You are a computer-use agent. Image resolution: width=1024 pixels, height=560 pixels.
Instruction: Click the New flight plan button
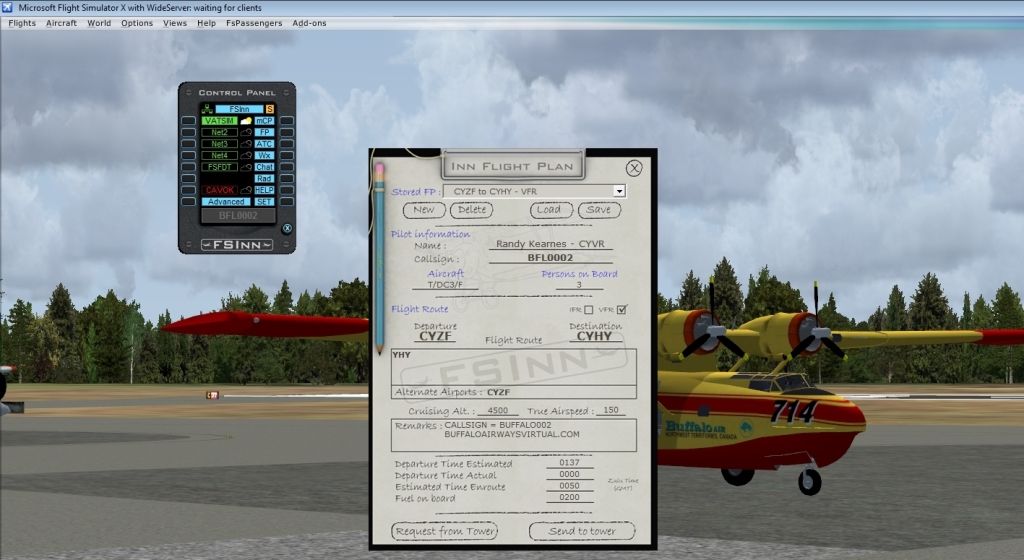pos(424,210)
